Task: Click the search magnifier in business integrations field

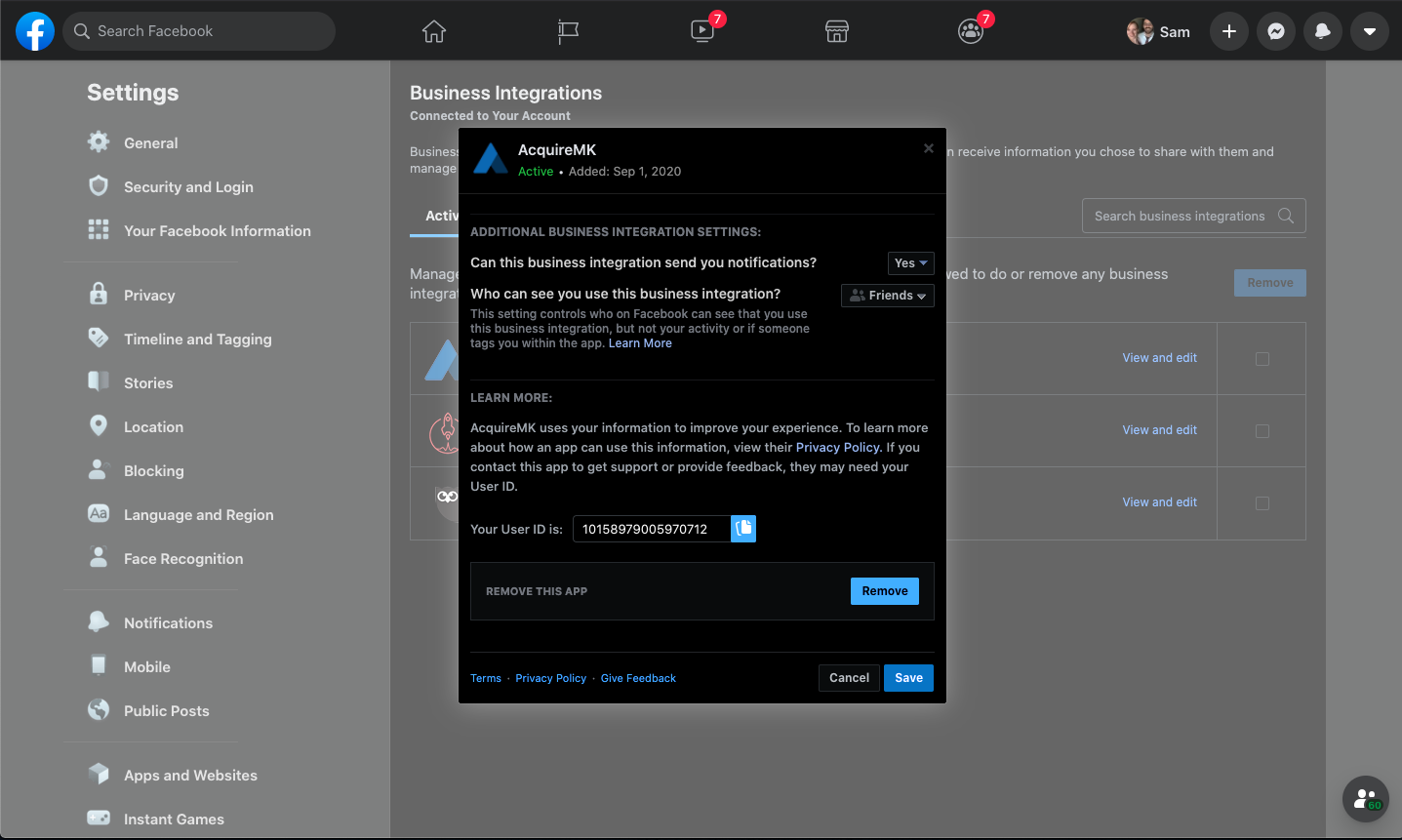Action: [1286, 216]
